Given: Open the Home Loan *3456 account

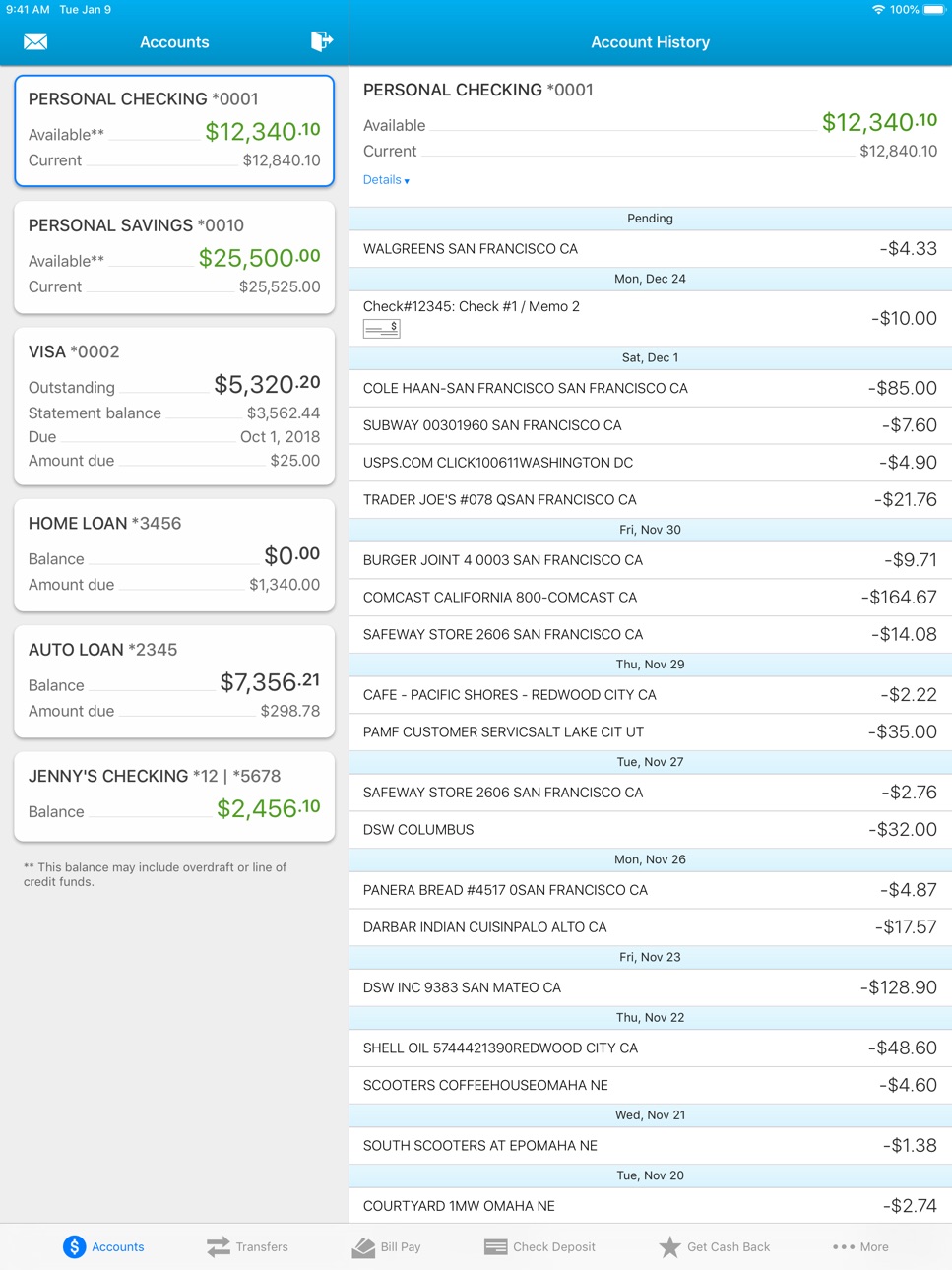Looking at the screenshot, I should 174,555.
